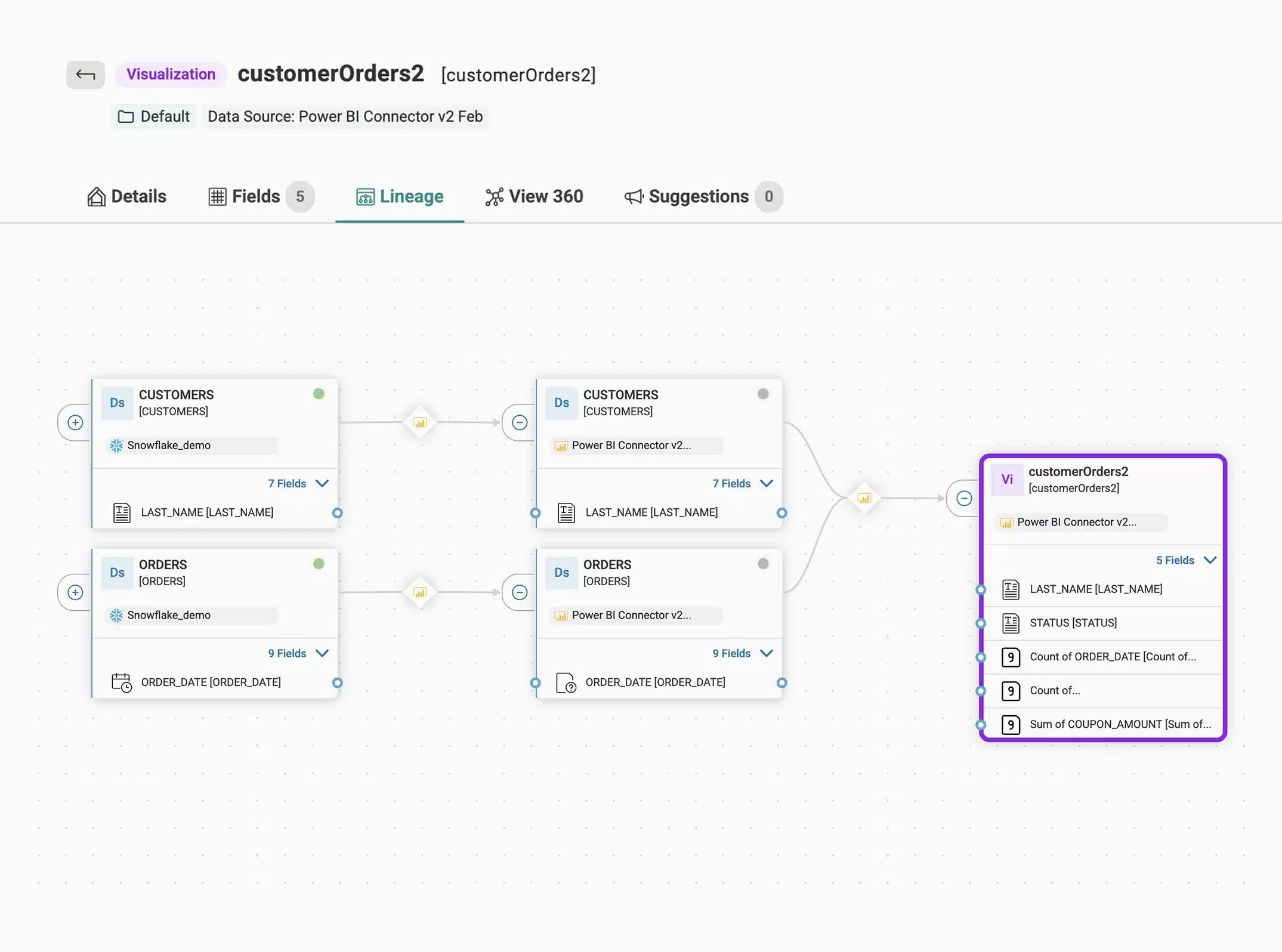
Task: Click the Default folder link
Action: point(154,116)
